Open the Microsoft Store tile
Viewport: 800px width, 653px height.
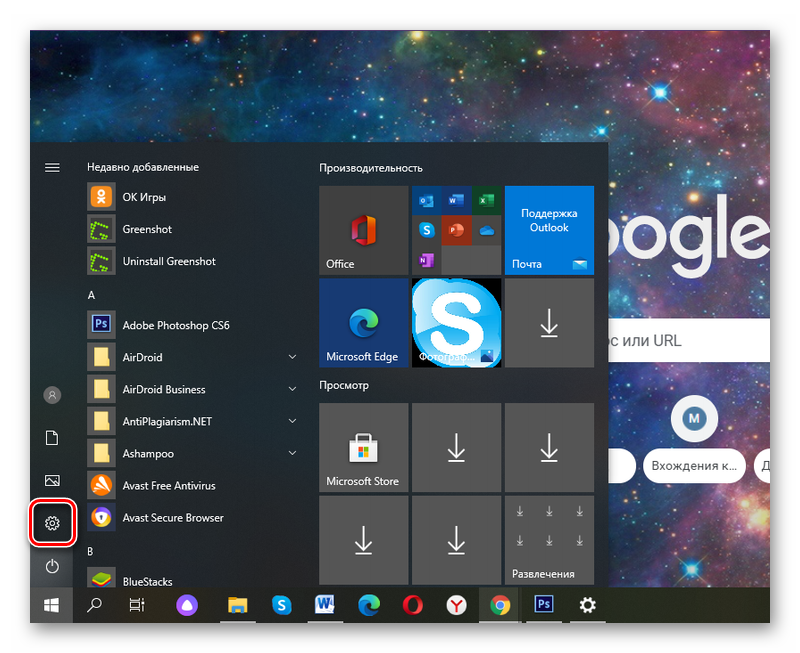pos(363,448)
